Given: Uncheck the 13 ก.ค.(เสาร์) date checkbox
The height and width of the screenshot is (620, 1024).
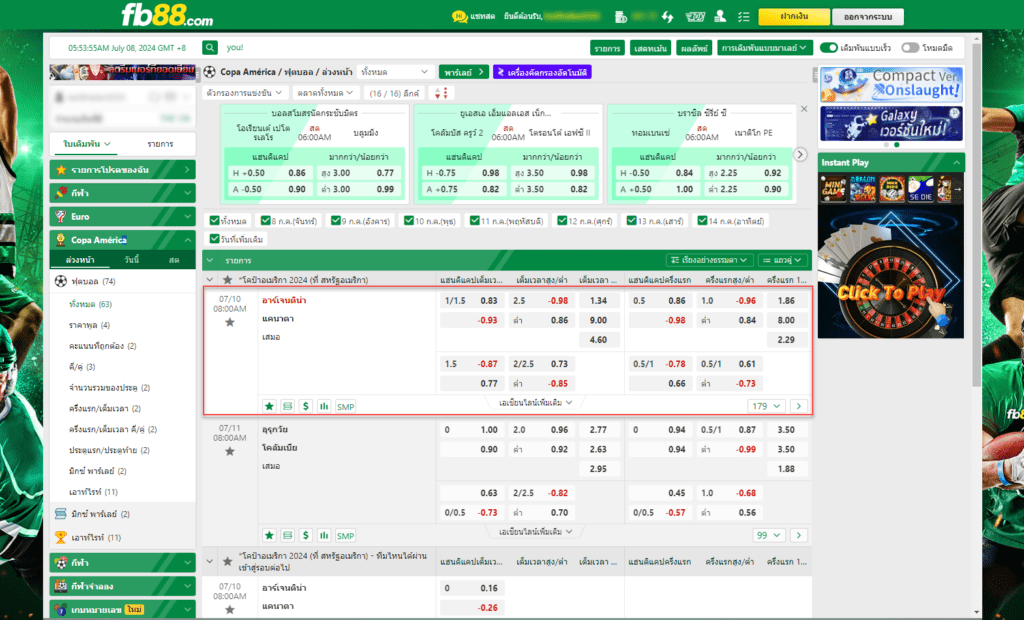Looking at the screenshot, I should (x=632, y=221).
